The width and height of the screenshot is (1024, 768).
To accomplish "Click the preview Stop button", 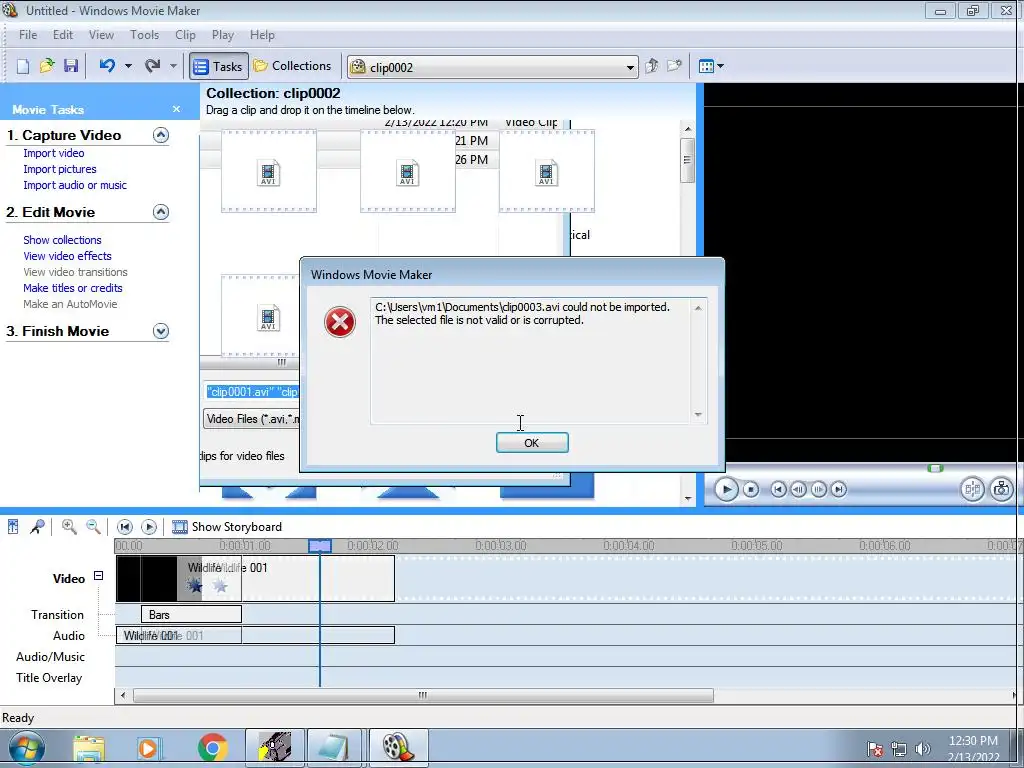I will 751,489.
